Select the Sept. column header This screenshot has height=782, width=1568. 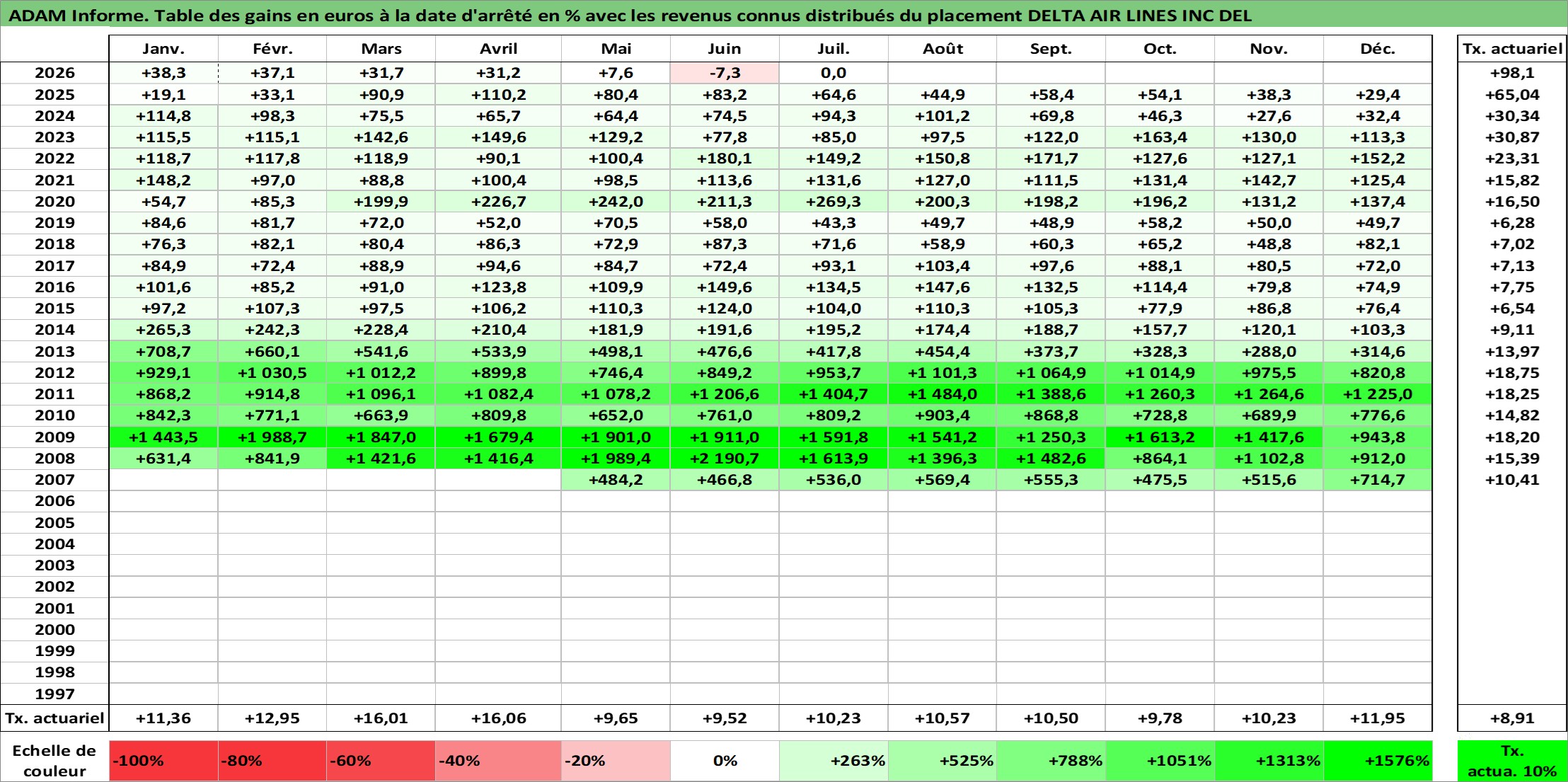[1051, 49]
